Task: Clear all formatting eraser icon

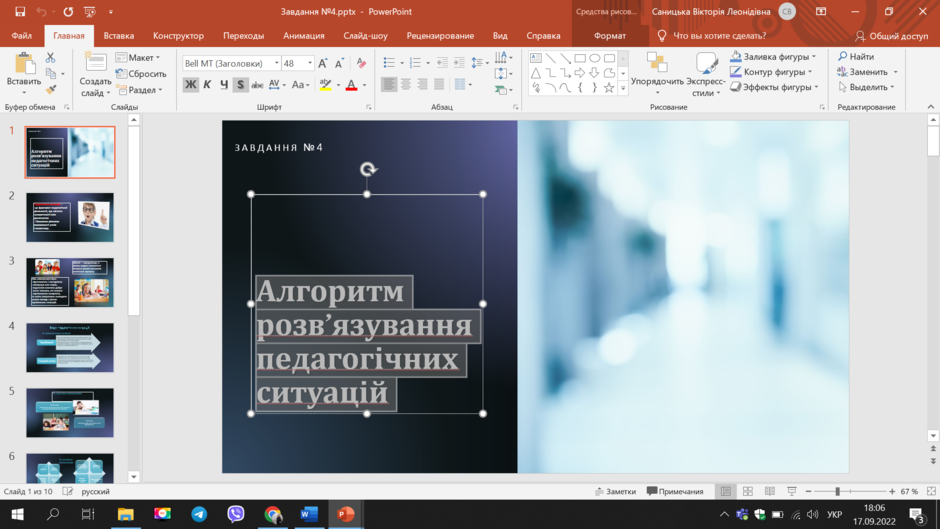Action: (x=361, y=63)
